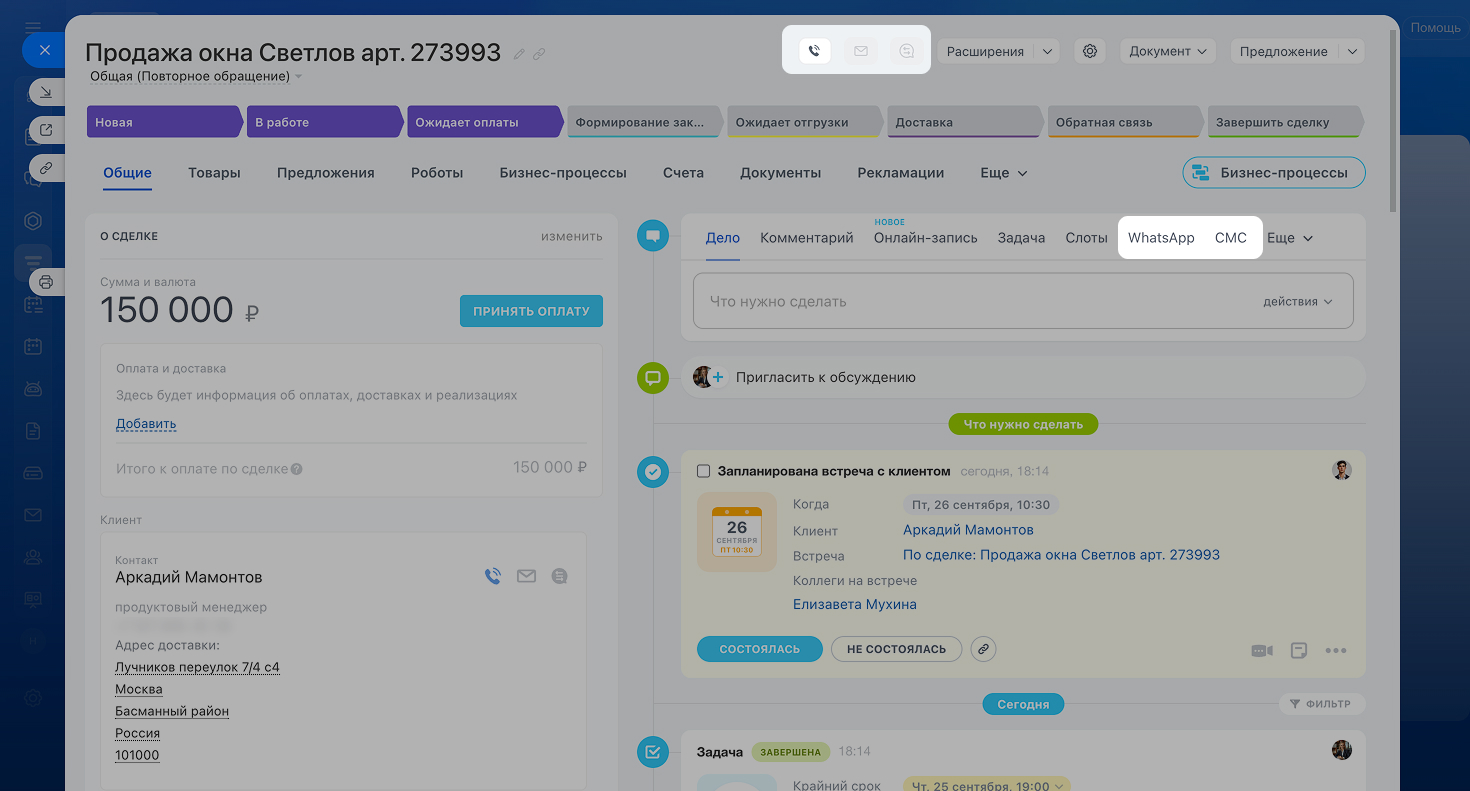Open deal in new window side icon

(45, 130)
